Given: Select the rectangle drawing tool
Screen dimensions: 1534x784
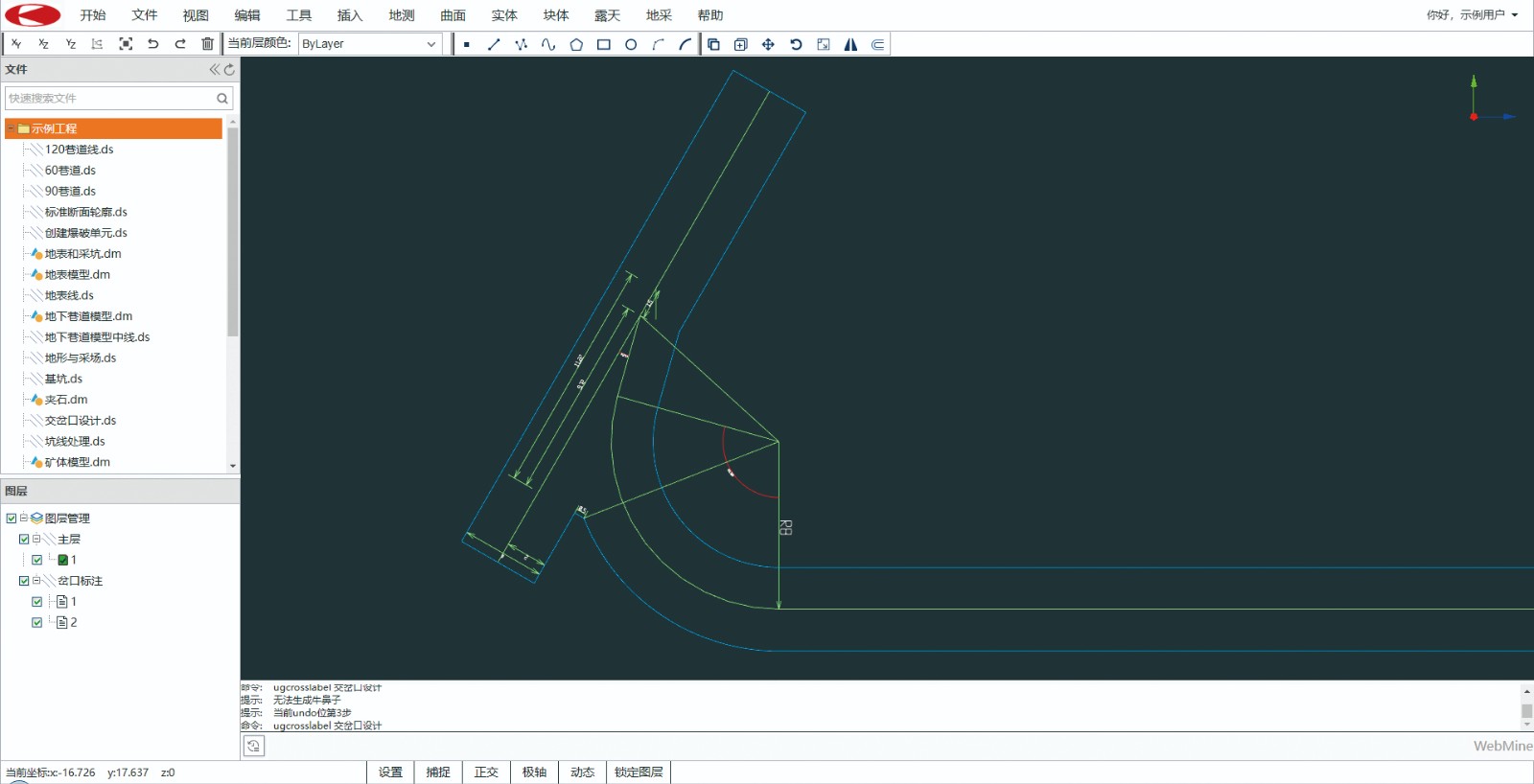Looking at the screenshot, I should (x=603, y=44).
